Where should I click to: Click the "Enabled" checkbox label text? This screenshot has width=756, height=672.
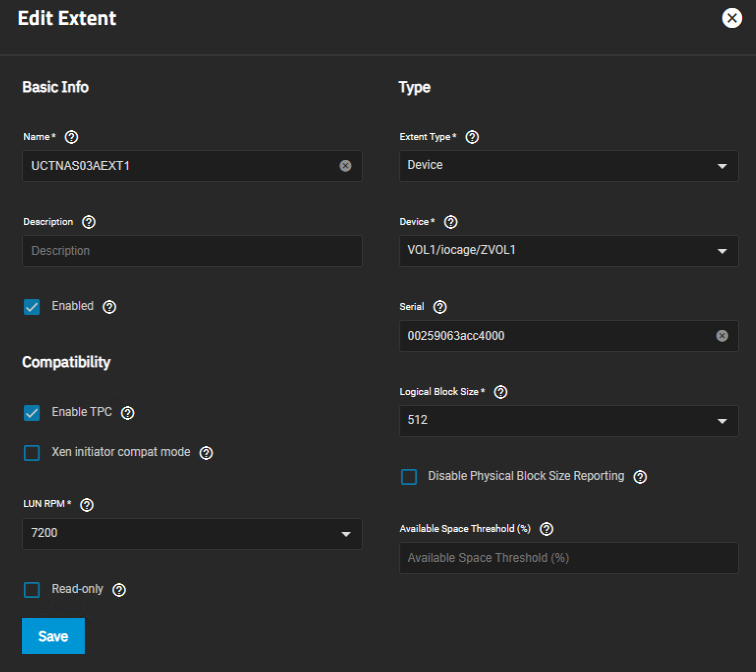click(x=73, y=306)
